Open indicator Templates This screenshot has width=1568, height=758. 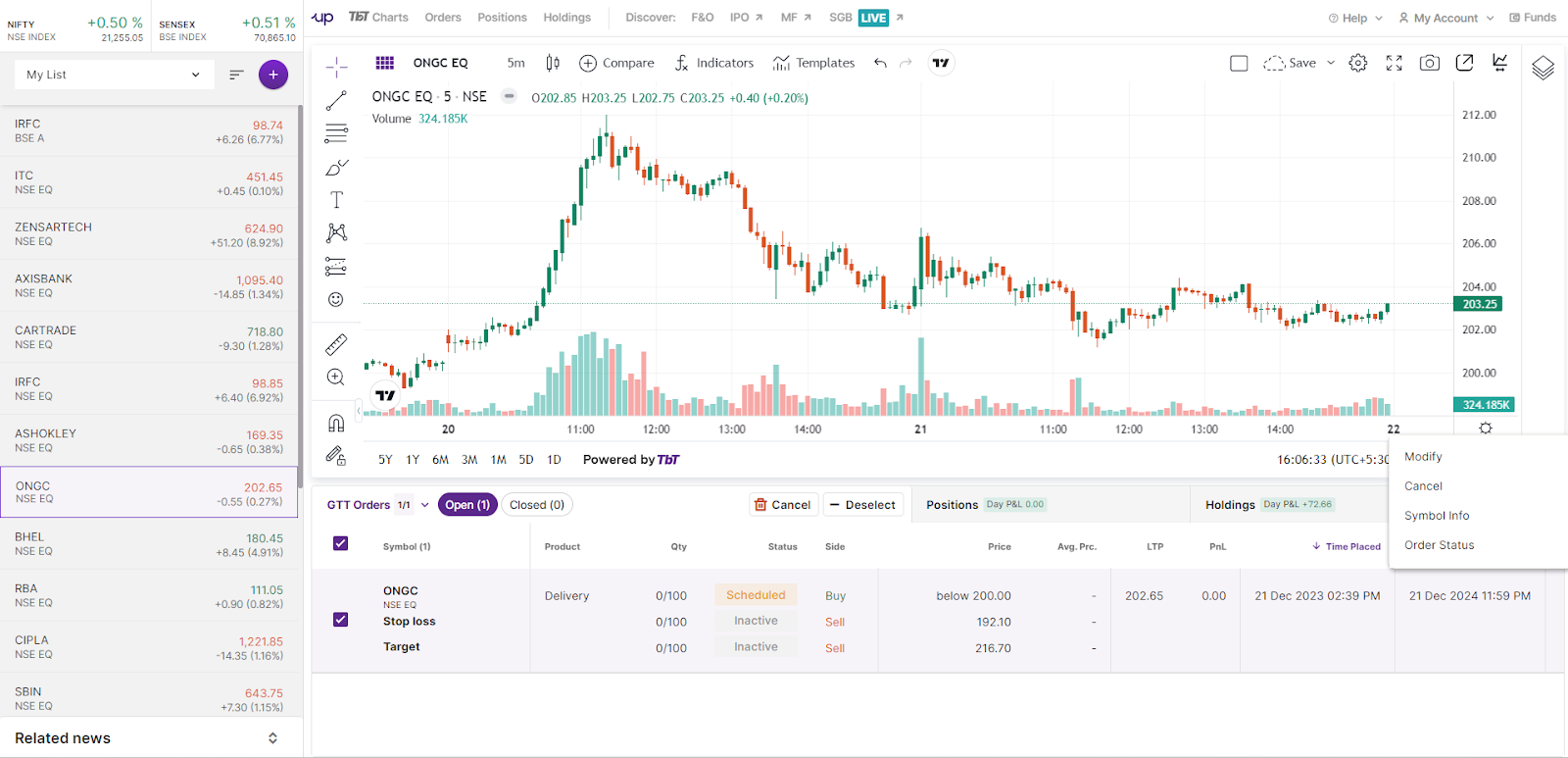point(813,63)
